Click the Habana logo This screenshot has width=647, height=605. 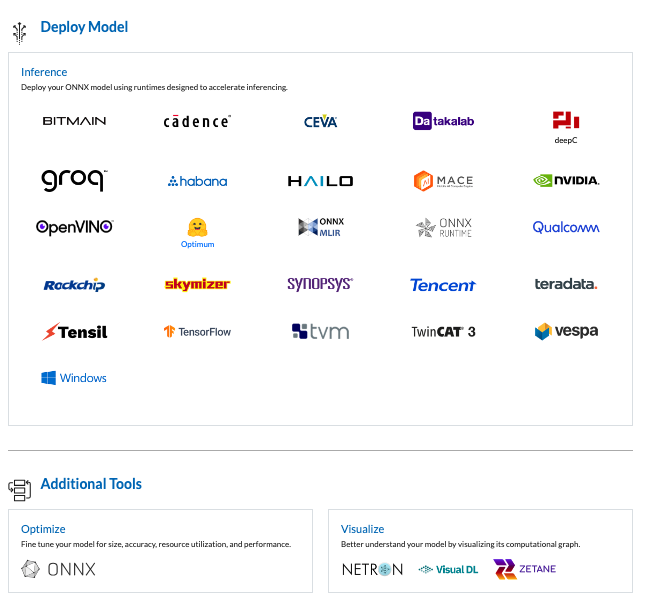pyautogui.click(x=197, y=181)
